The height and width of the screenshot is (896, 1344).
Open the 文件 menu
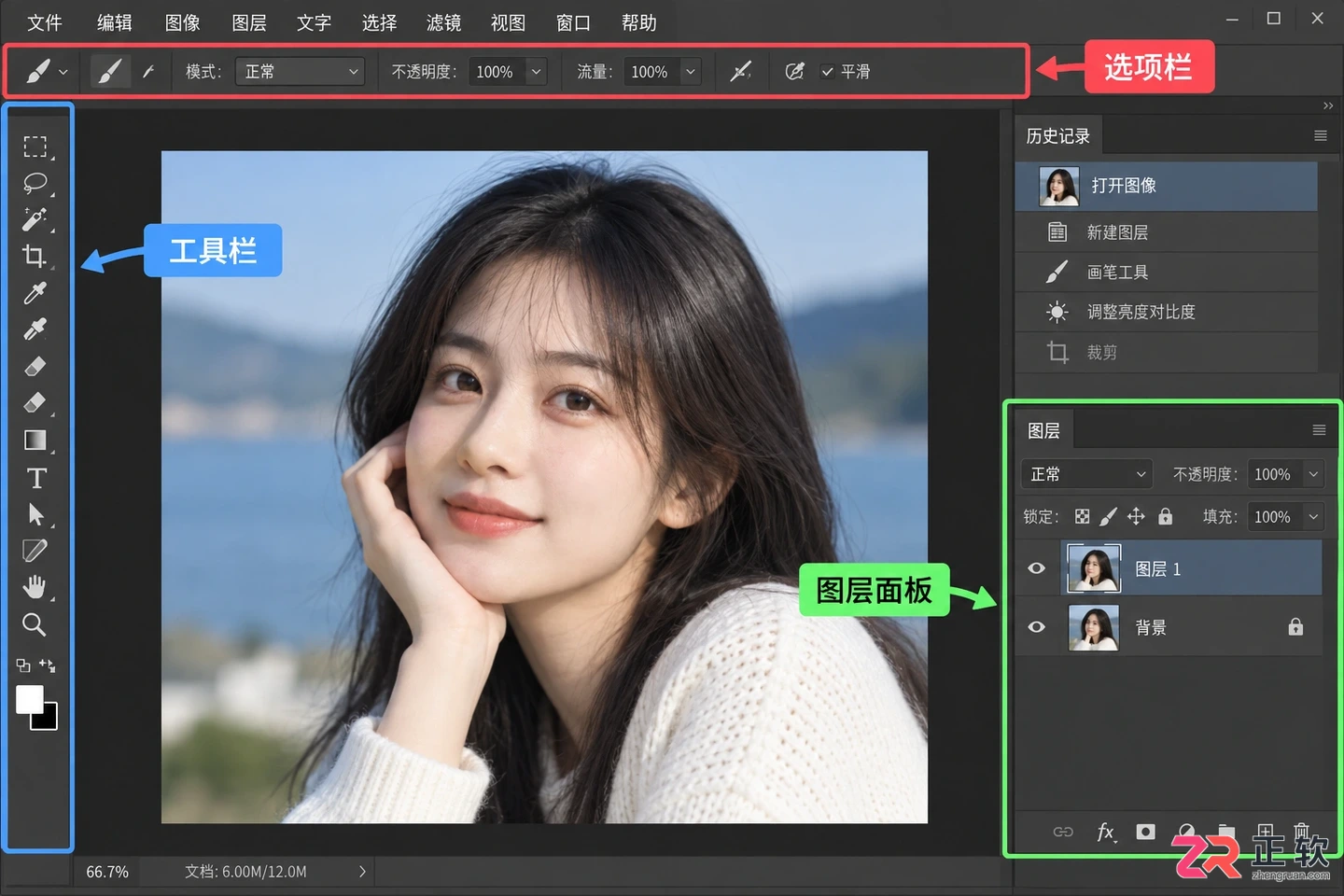pyautogui.click(x=44, y=22)
